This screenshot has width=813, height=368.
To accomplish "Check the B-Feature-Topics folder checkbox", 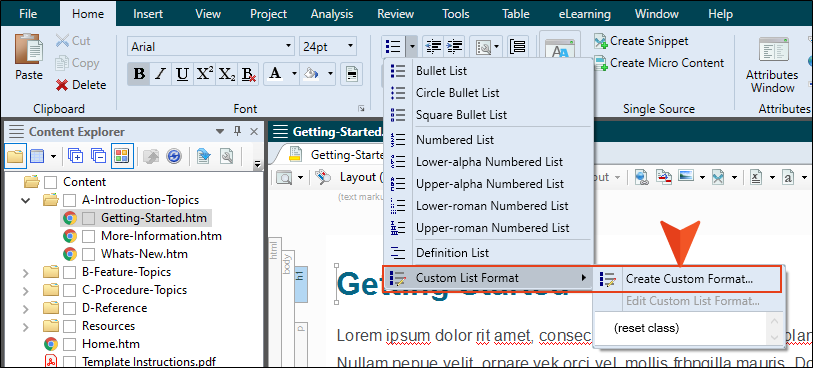I will click(x=69, y=272).
